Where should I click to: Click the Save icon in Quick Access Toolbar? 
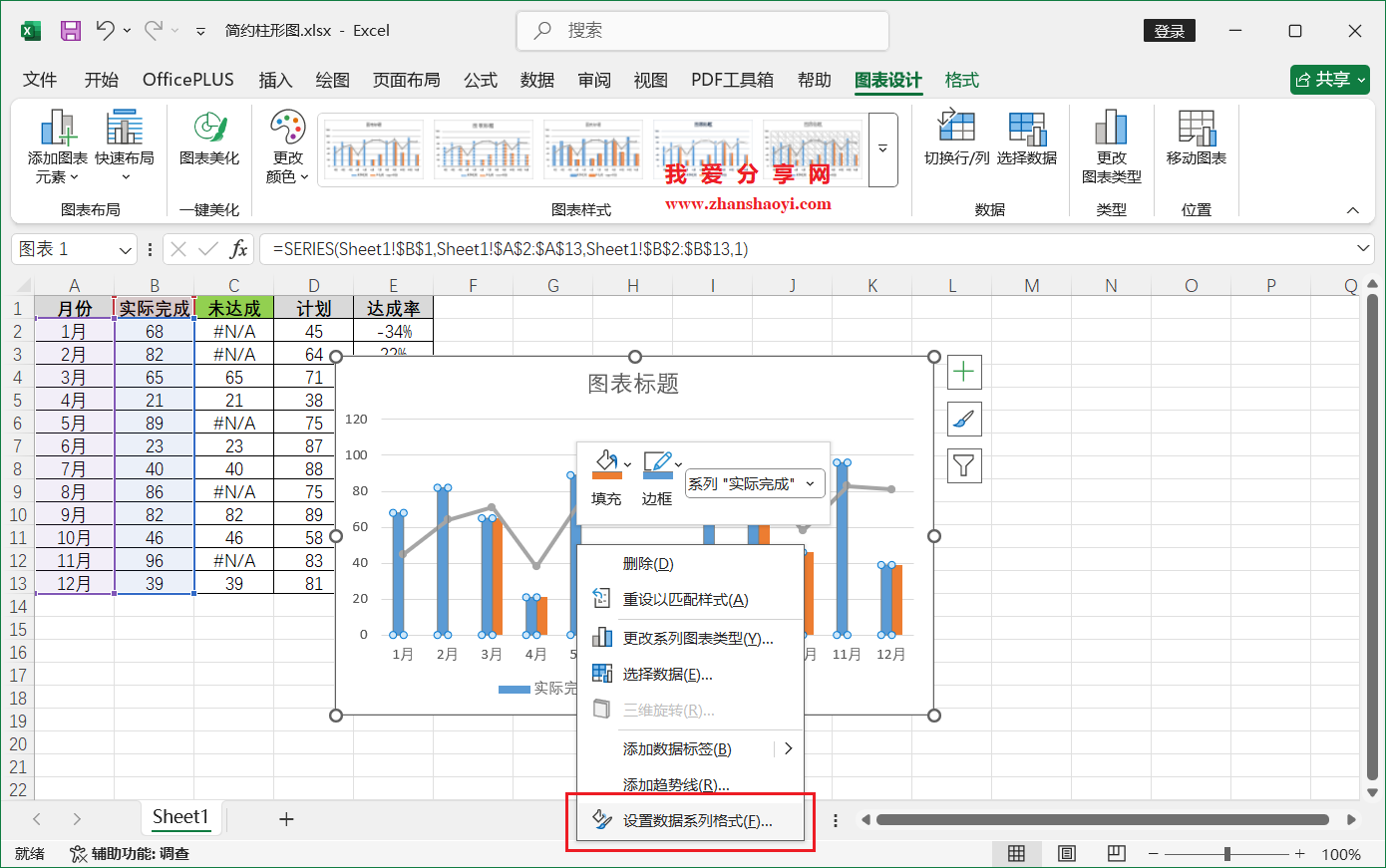point(69,30)
